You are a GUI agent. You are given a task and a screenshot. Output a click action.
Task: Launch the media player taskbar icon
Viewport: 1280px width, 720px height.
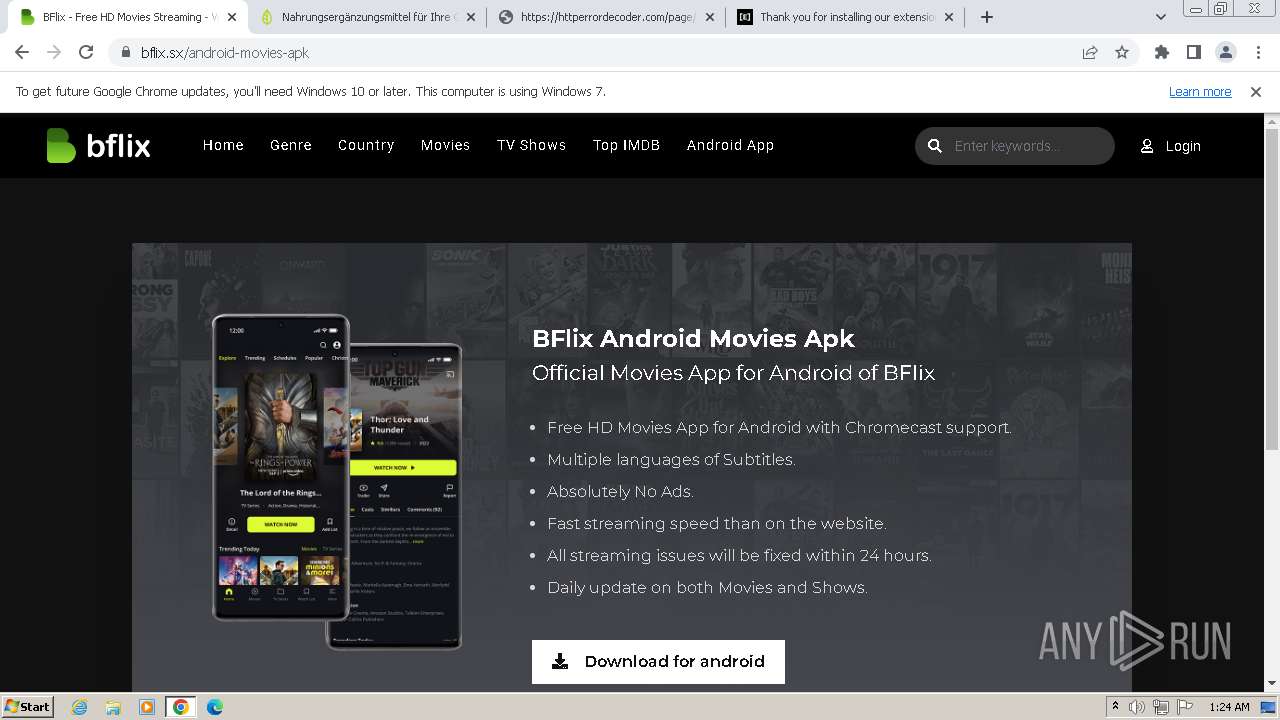pos(146,707)
